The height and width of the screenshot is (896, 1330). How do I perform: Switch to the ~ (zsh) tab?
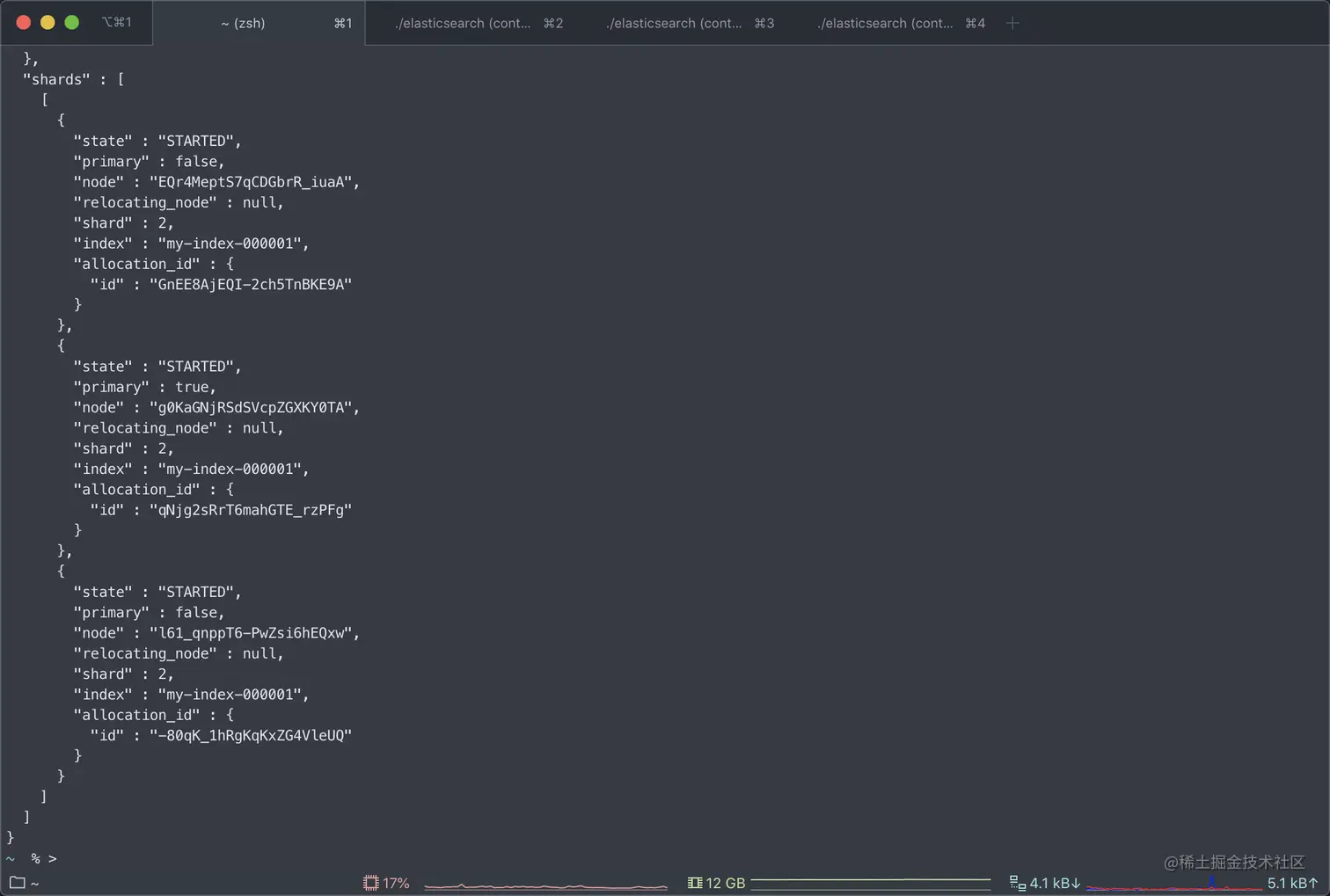(242, 24)
